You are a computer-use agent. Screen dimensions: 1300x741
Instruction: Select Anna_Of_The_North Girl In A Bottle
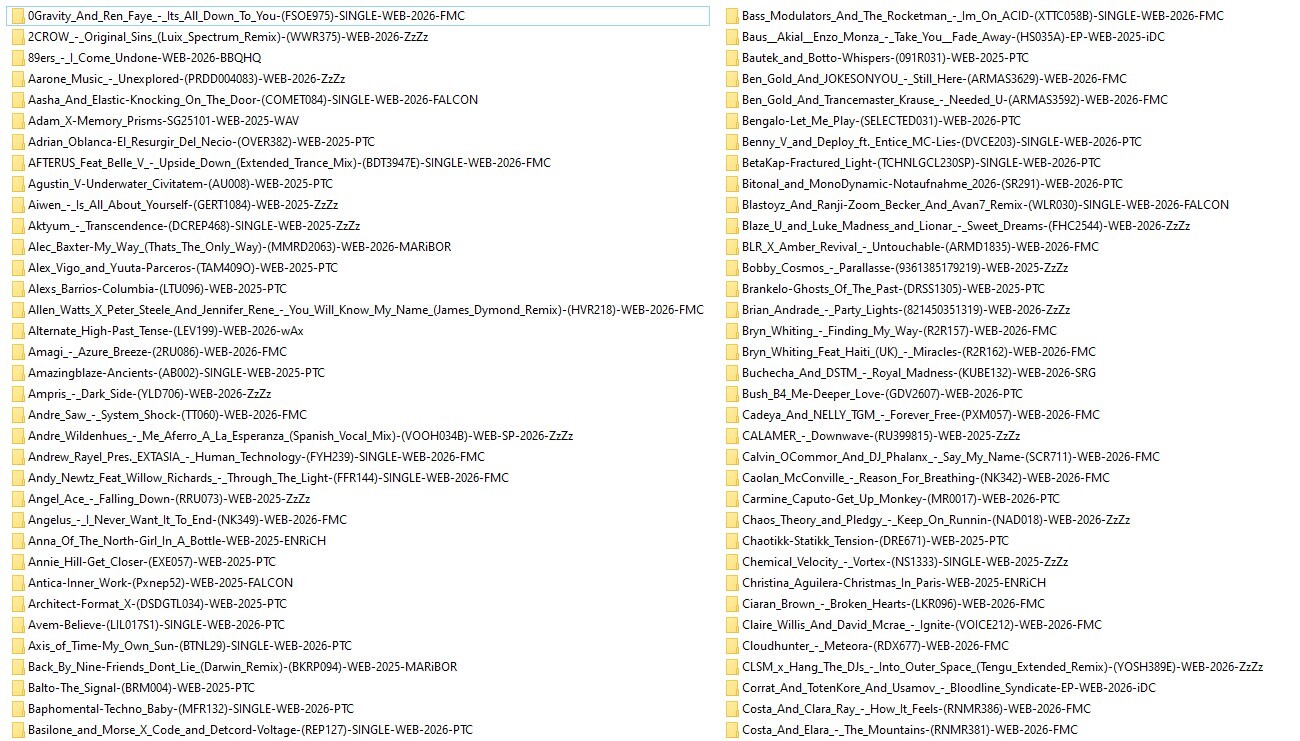click(x=177, y=541)
